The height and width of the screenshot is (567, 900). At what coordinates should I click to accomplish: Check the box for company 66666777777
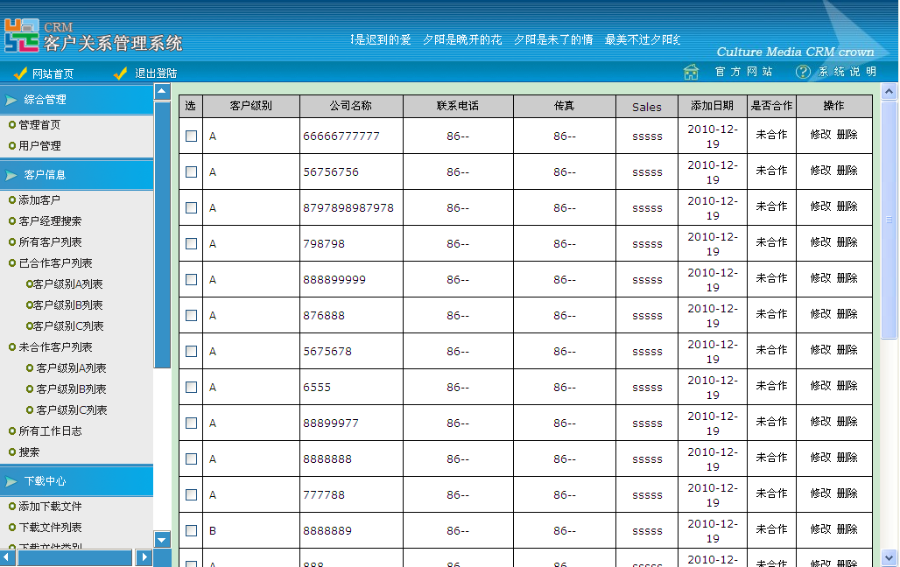[x=191, y=136]
